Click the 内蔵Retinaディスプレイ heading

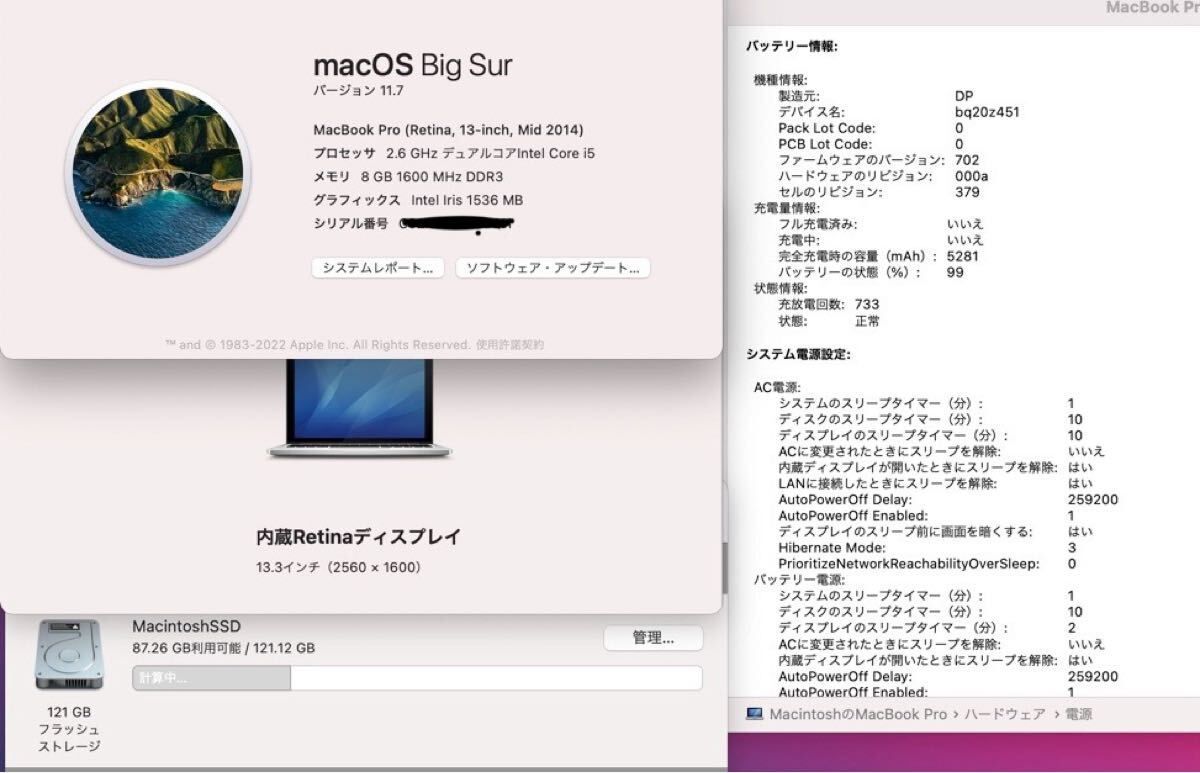[359, 537]
